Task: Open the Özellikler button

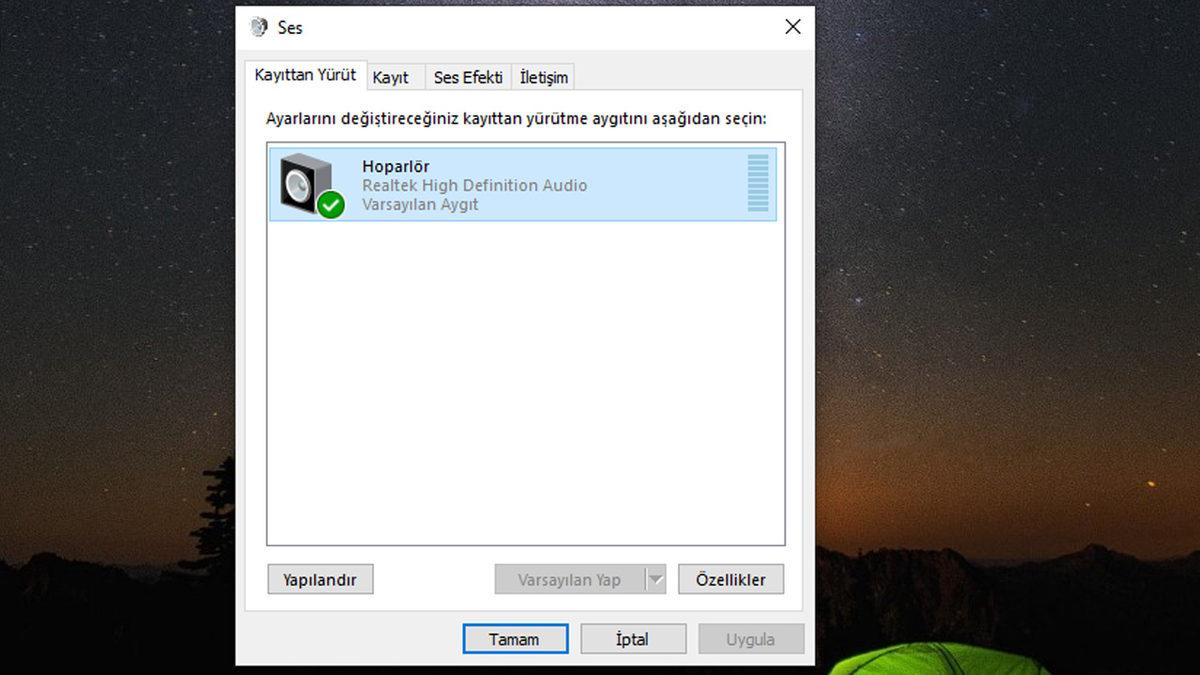Action: 731,579
